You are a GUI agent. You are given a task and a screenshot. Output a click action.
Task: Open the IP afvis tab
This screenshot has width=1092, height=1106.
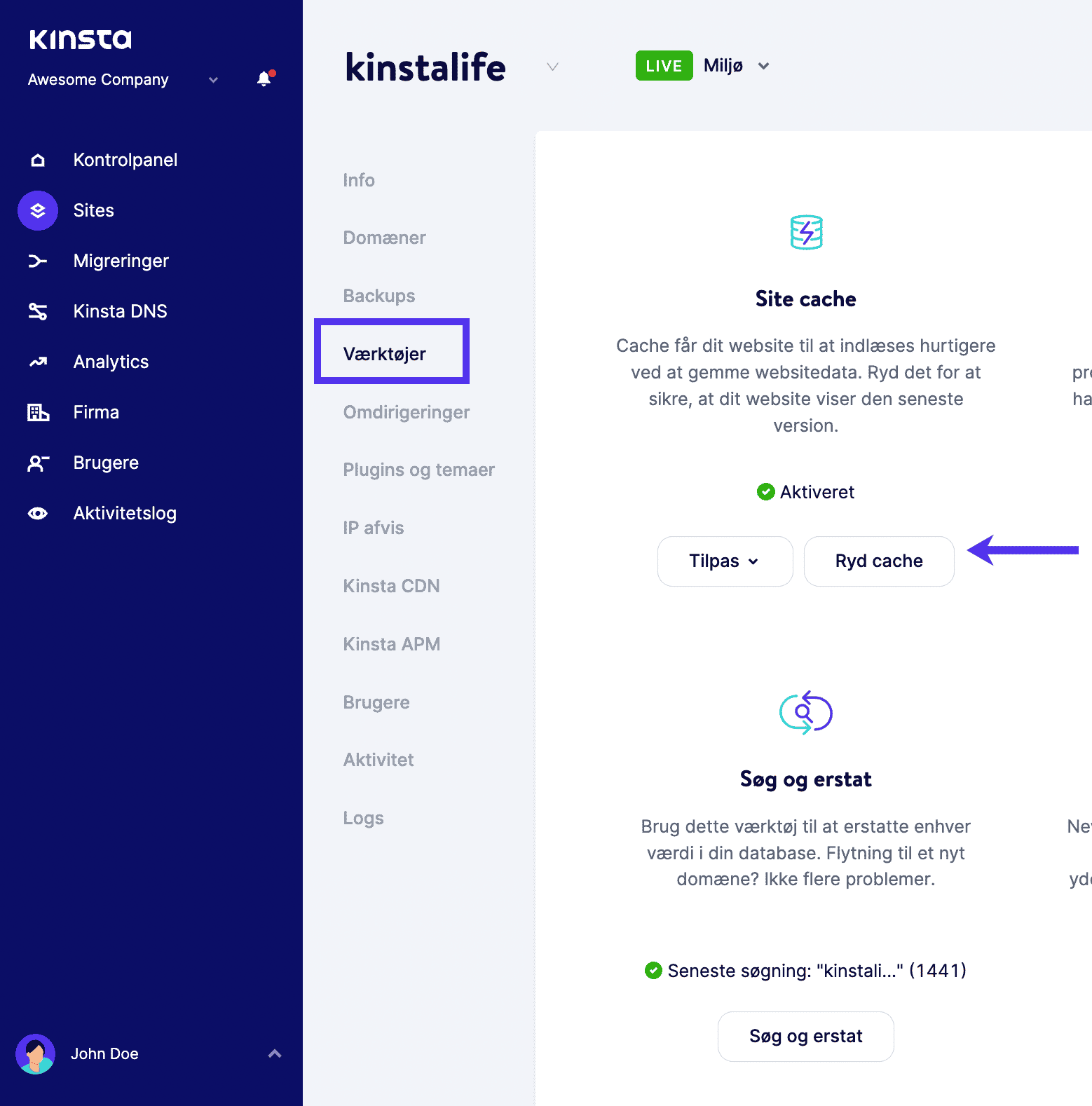[374, 528]
